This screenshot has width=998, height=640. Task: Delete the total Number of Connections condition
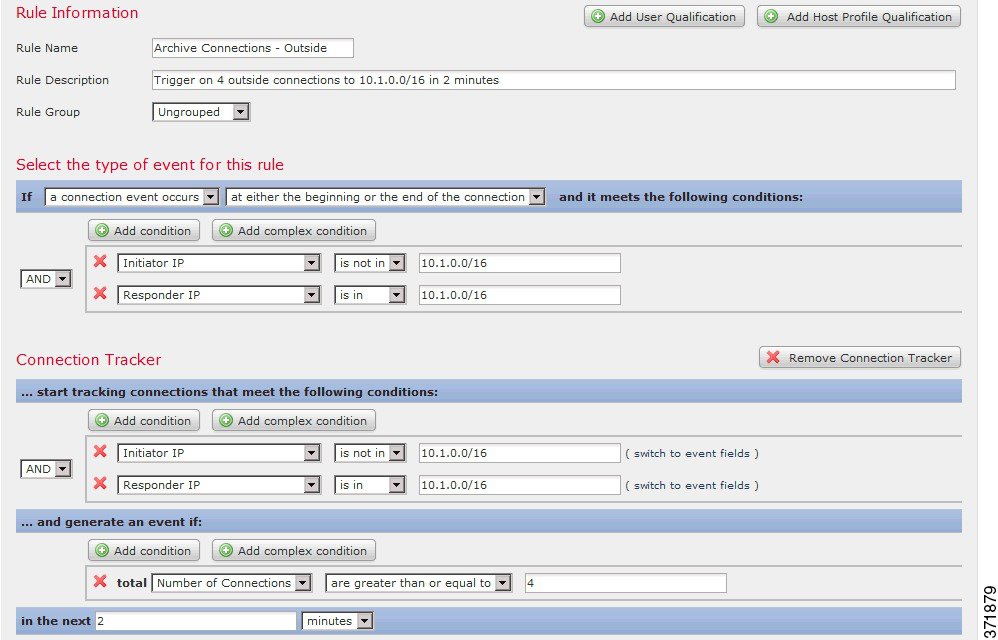[x=100, y=581]
